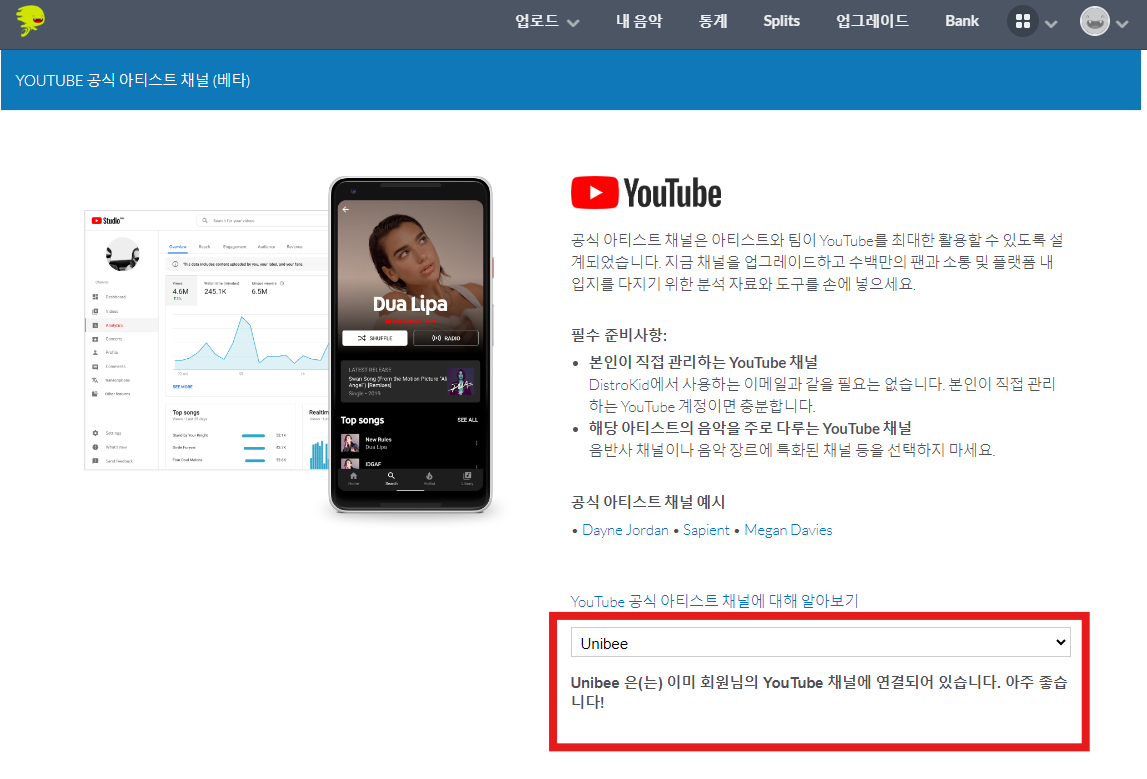1147x779 pixels.
Task: Expand the chevron beside the apps grid
Action: tap(1051, 23)
